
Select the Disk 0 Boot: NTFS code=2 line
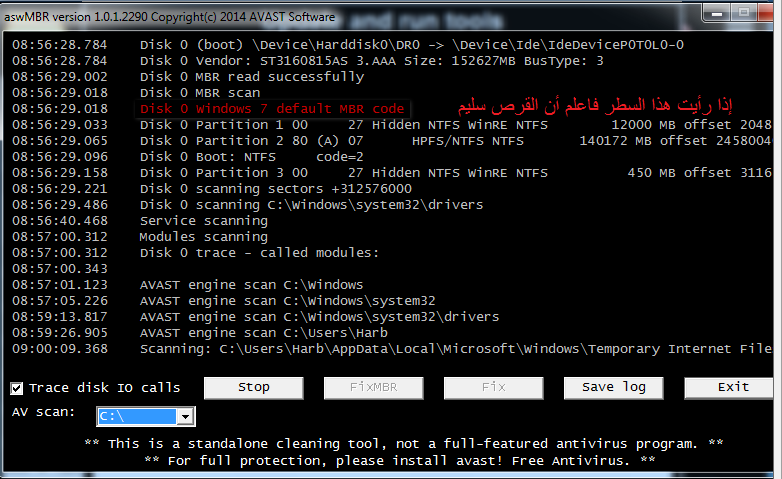[x=252, y=157]
